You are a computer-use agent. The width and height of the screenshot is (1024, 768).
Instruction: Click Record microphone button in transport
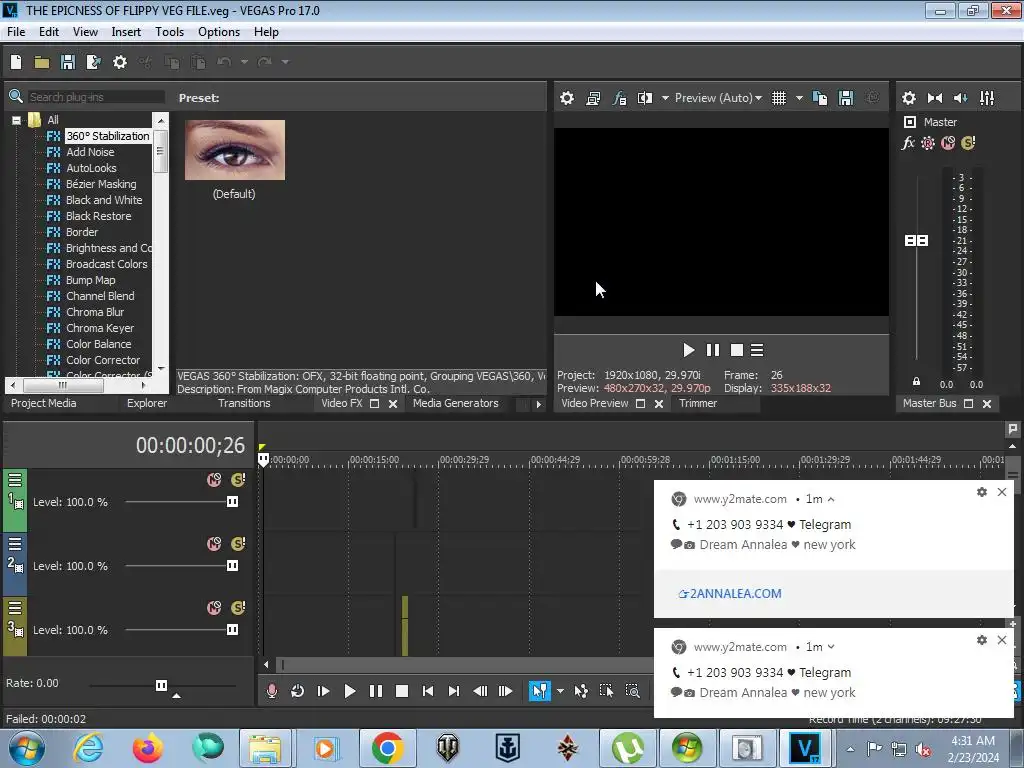click(x=272, y=691)
